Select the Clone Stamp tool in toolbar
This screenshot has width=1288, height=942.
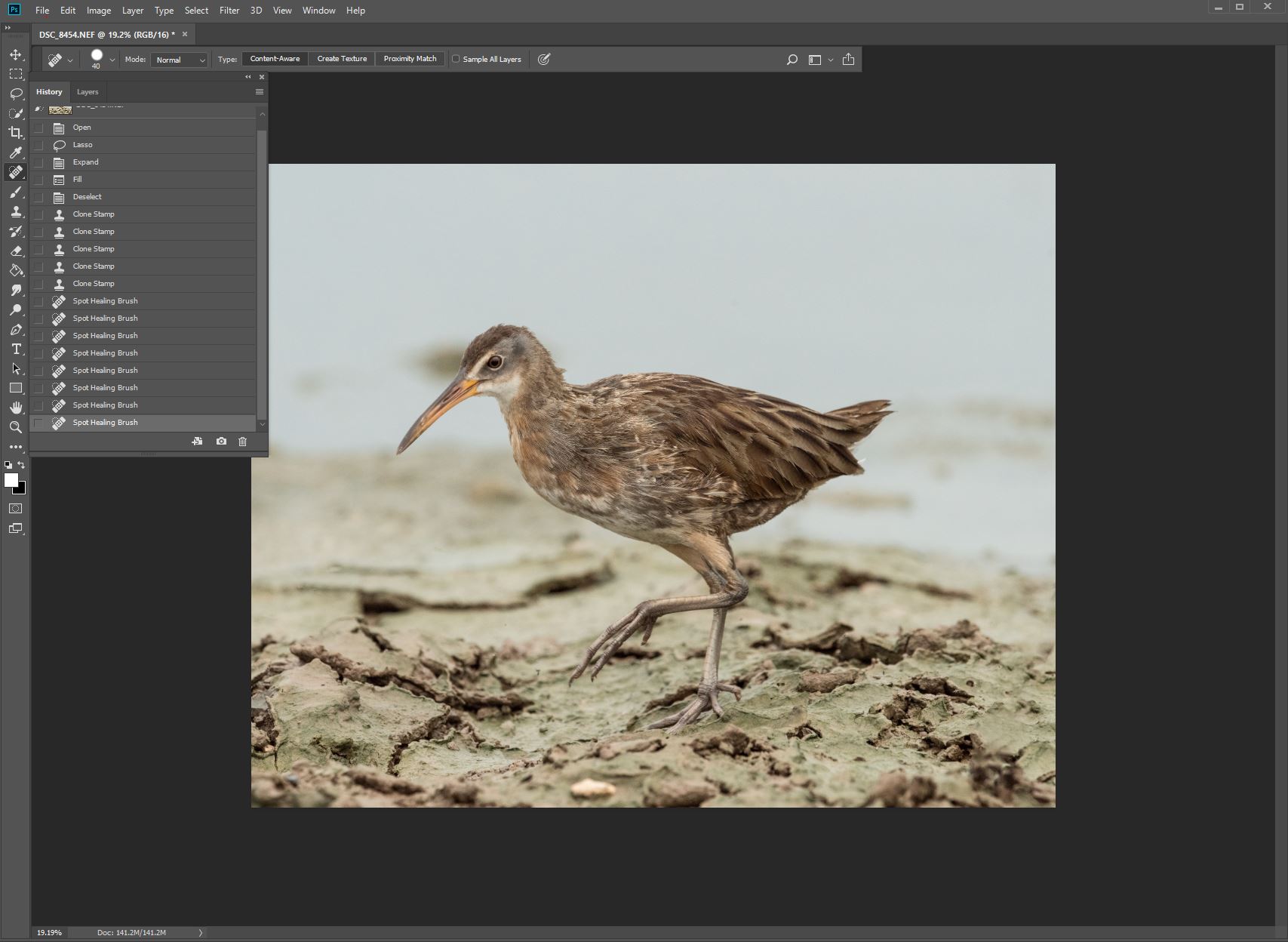pos(15,212)
